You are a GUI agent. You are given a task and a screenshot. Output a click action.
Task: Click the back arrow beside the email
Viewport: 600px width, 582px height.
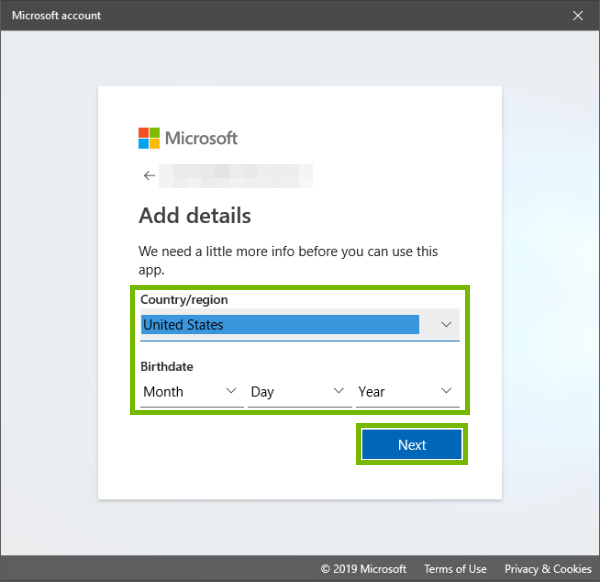coord(149,176)
